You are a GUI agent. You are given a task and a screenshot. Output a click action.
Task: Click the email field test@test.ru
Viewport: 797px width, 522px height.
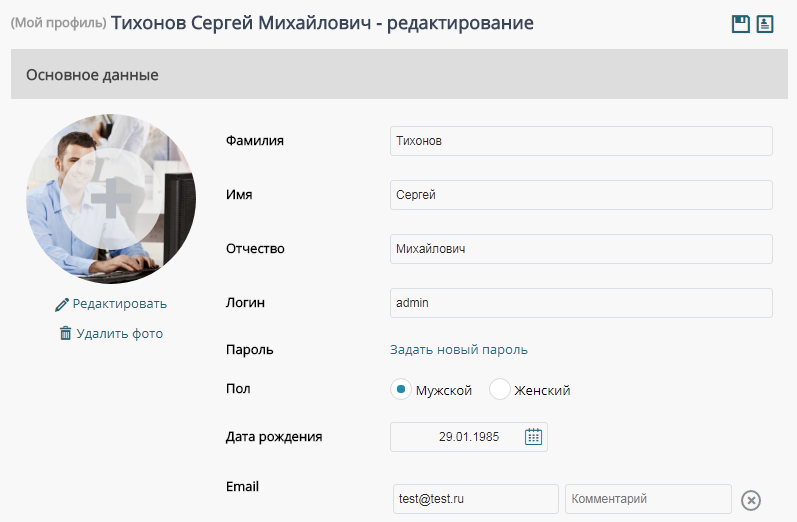(x=475, y=499)
